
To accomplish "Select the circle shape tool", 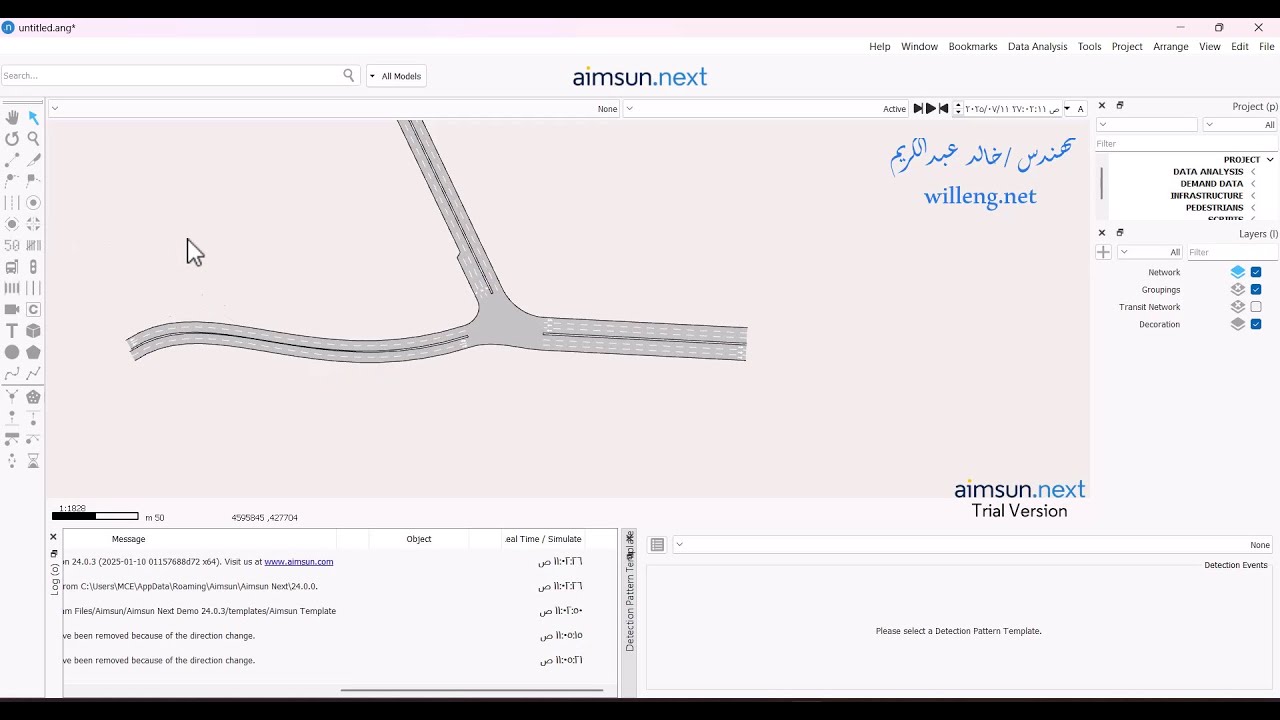I will (x=12, y=352).
